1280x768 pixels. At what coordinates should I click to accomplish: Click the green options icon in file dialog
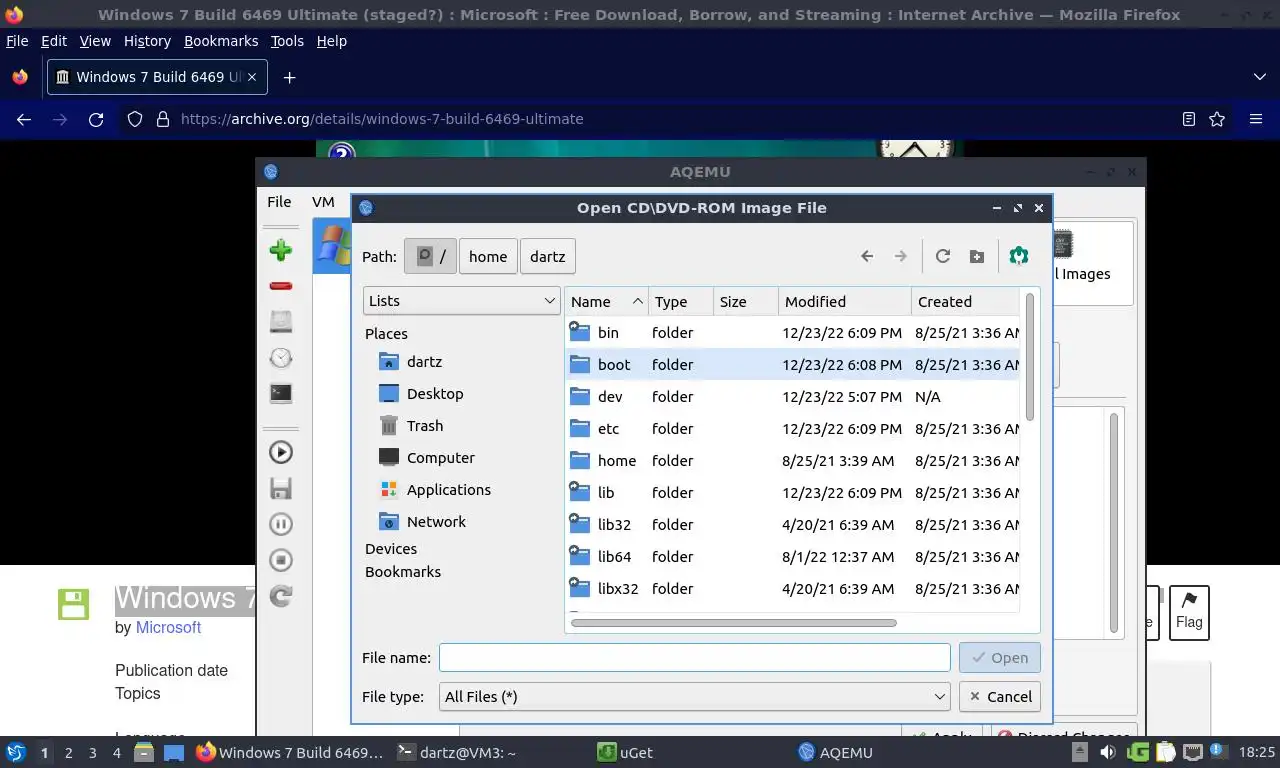click(1019, 256)
